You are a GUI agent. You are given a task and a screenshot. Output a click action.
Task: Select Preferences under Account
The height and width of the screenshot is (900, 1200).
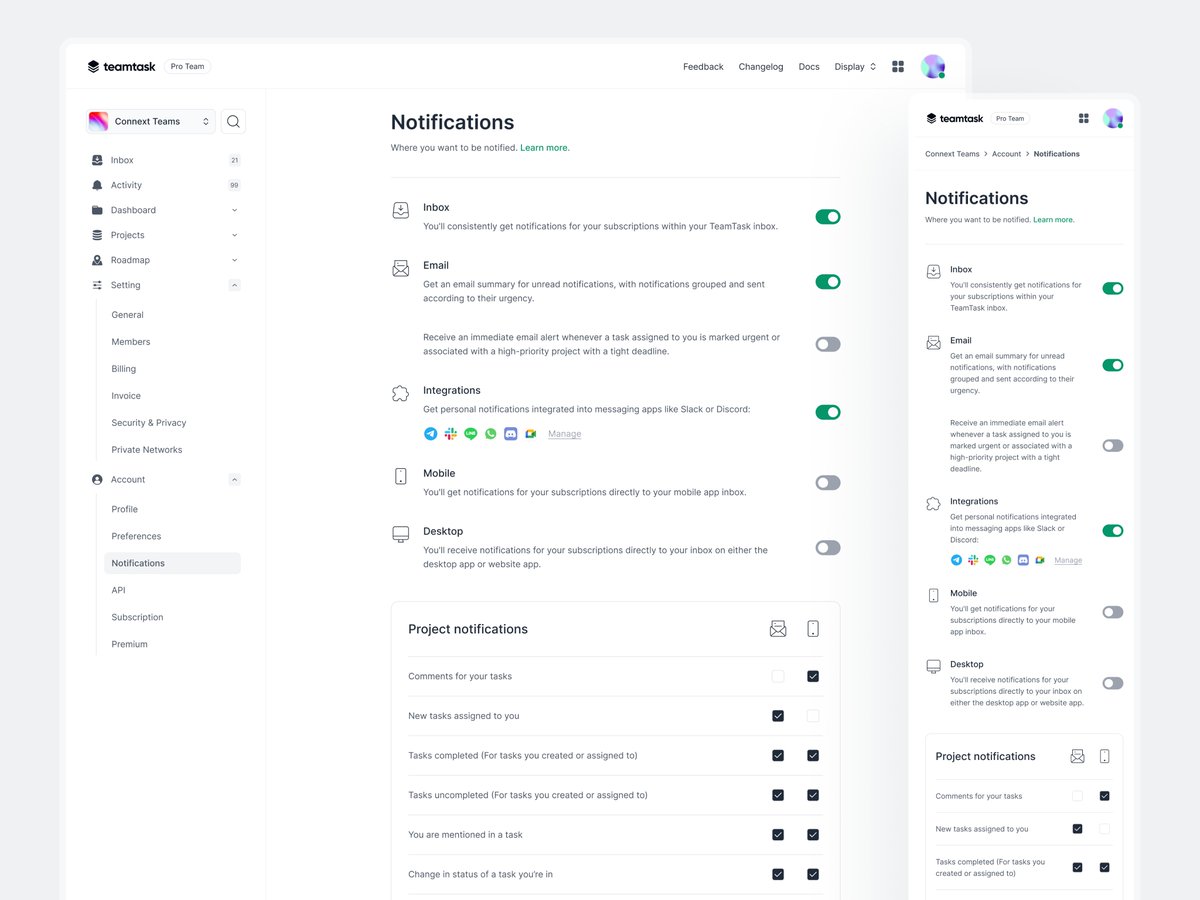136,536
